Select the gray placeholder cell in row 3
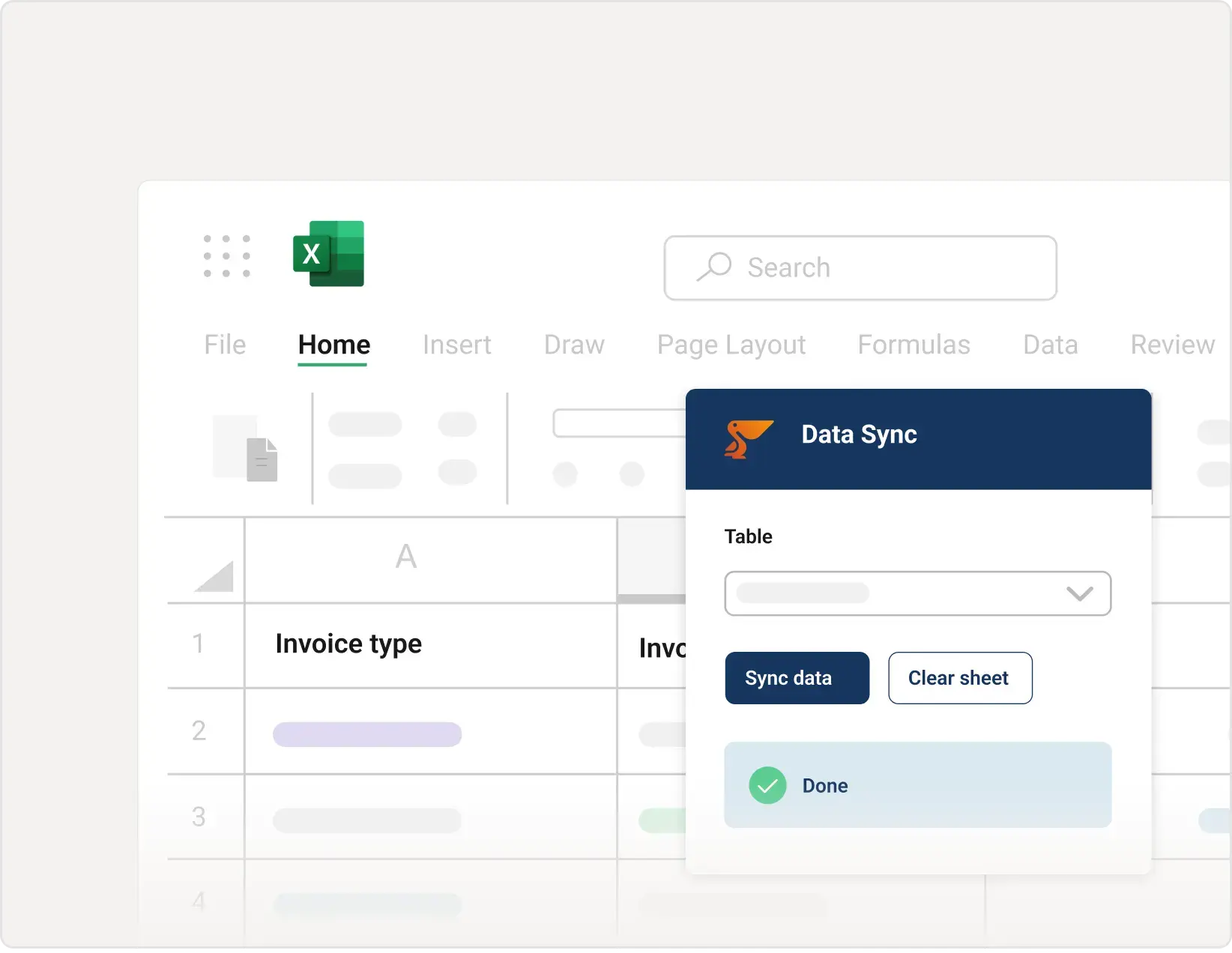1232x953 pixels. [x=367, y=820]
